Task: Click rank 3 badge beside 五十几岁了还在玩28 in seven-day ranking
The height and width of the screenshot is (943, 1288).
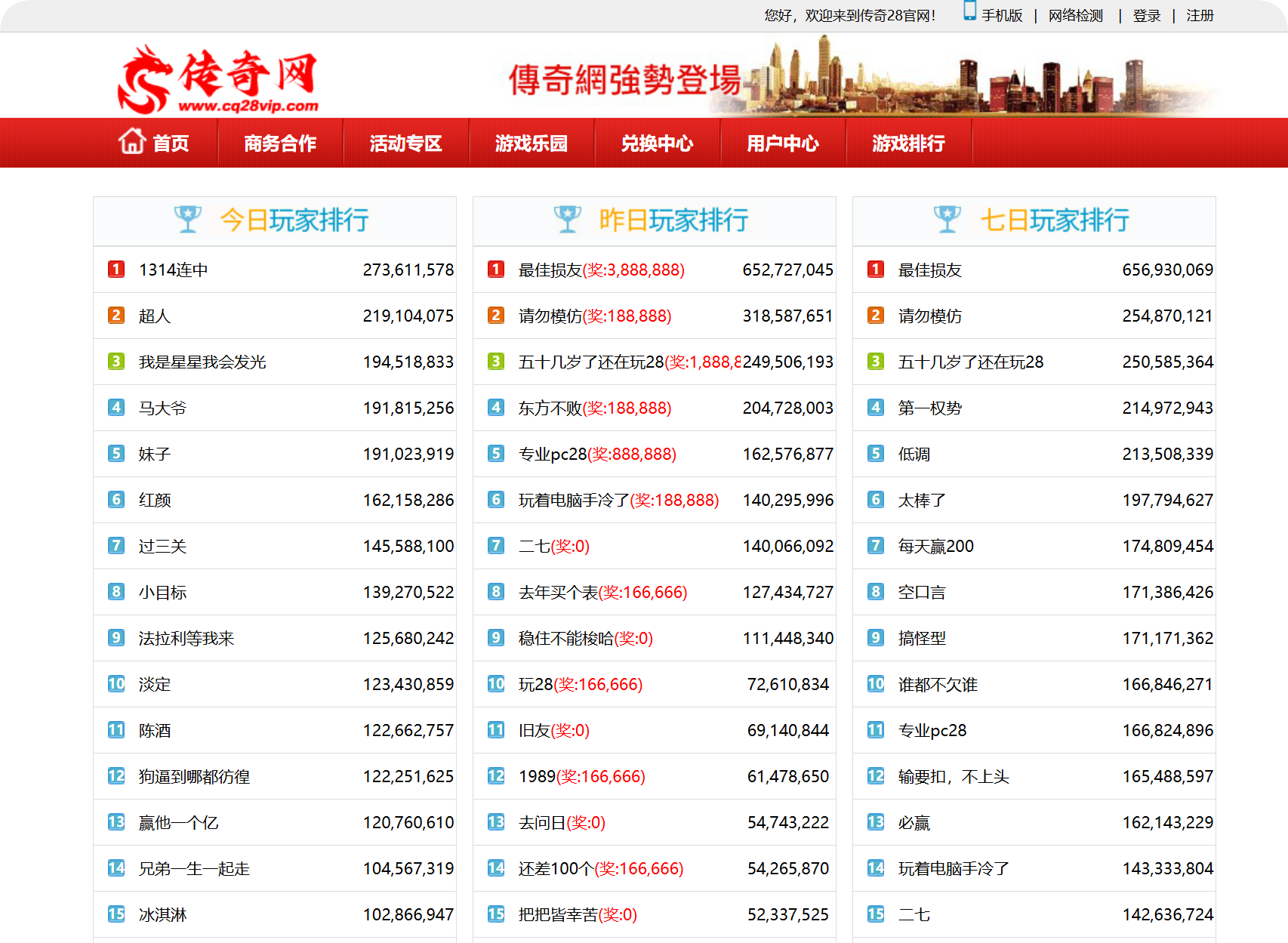Action: [876, 362]
